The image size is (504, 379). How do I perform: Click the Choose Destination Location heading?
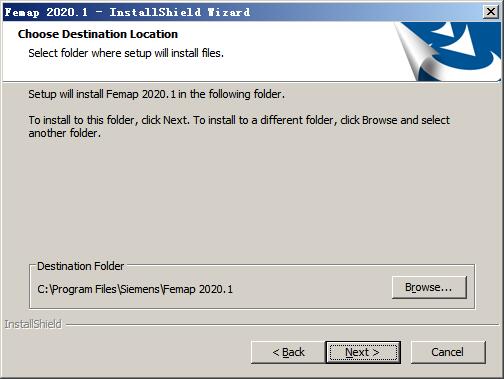[x=98, y=34]
